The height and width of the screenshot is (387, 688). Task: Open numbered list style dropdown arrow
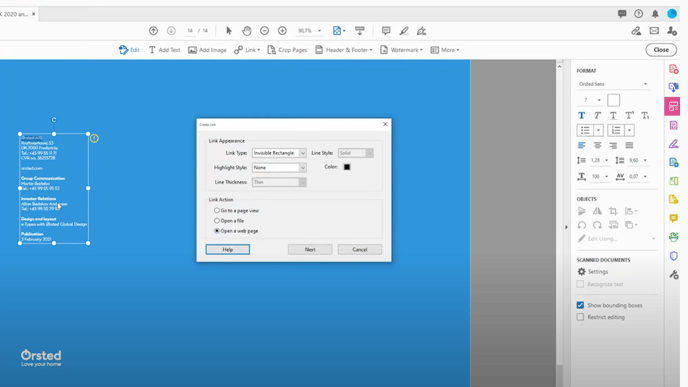tap(629, 130)
